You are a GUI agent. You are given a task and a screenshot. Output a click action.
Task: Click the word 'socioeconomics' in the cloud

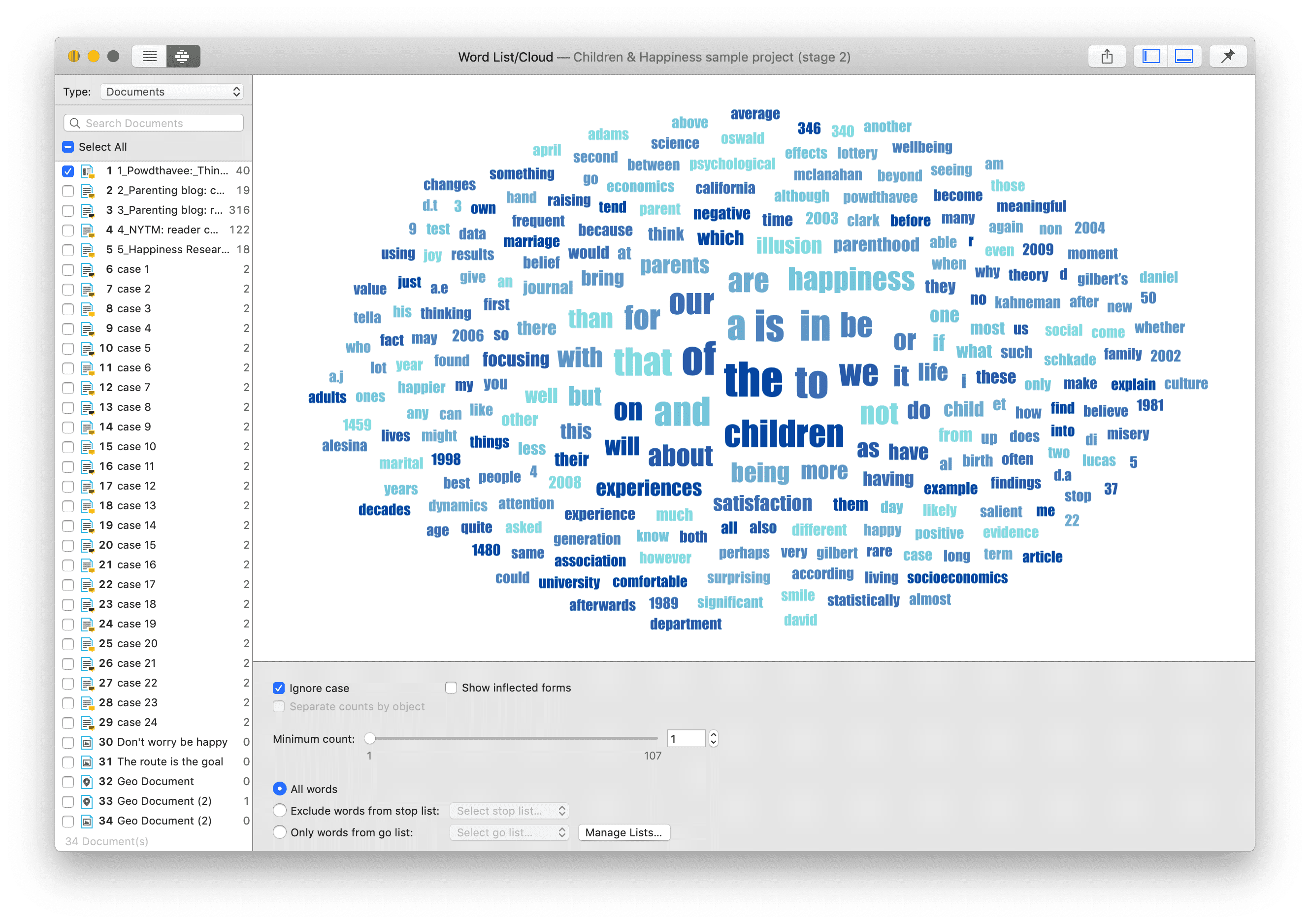pos(957,578)
